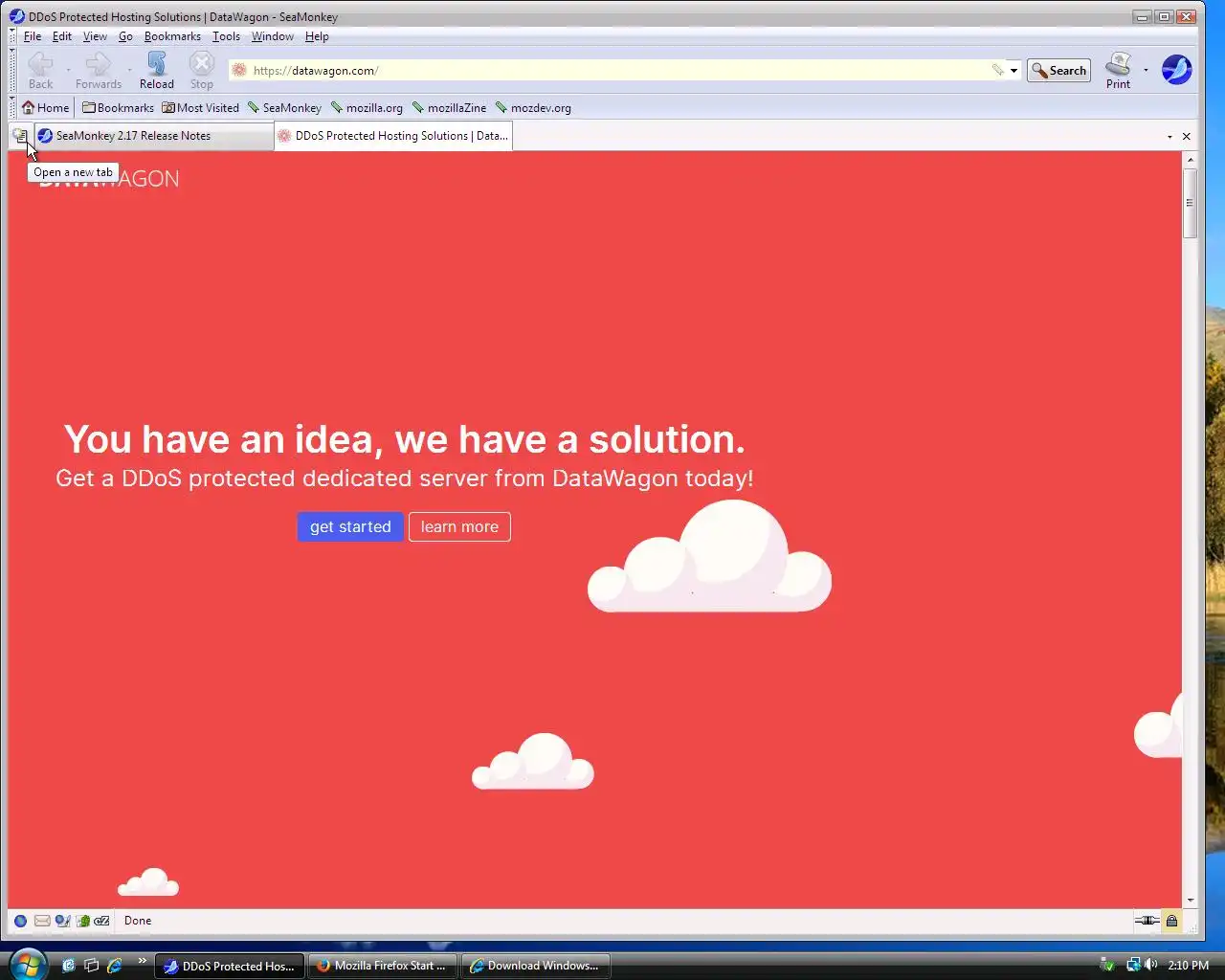The image size is (1225, 980).
Task: Click the online/offline connection icon
Action: tap(1147, 921)
